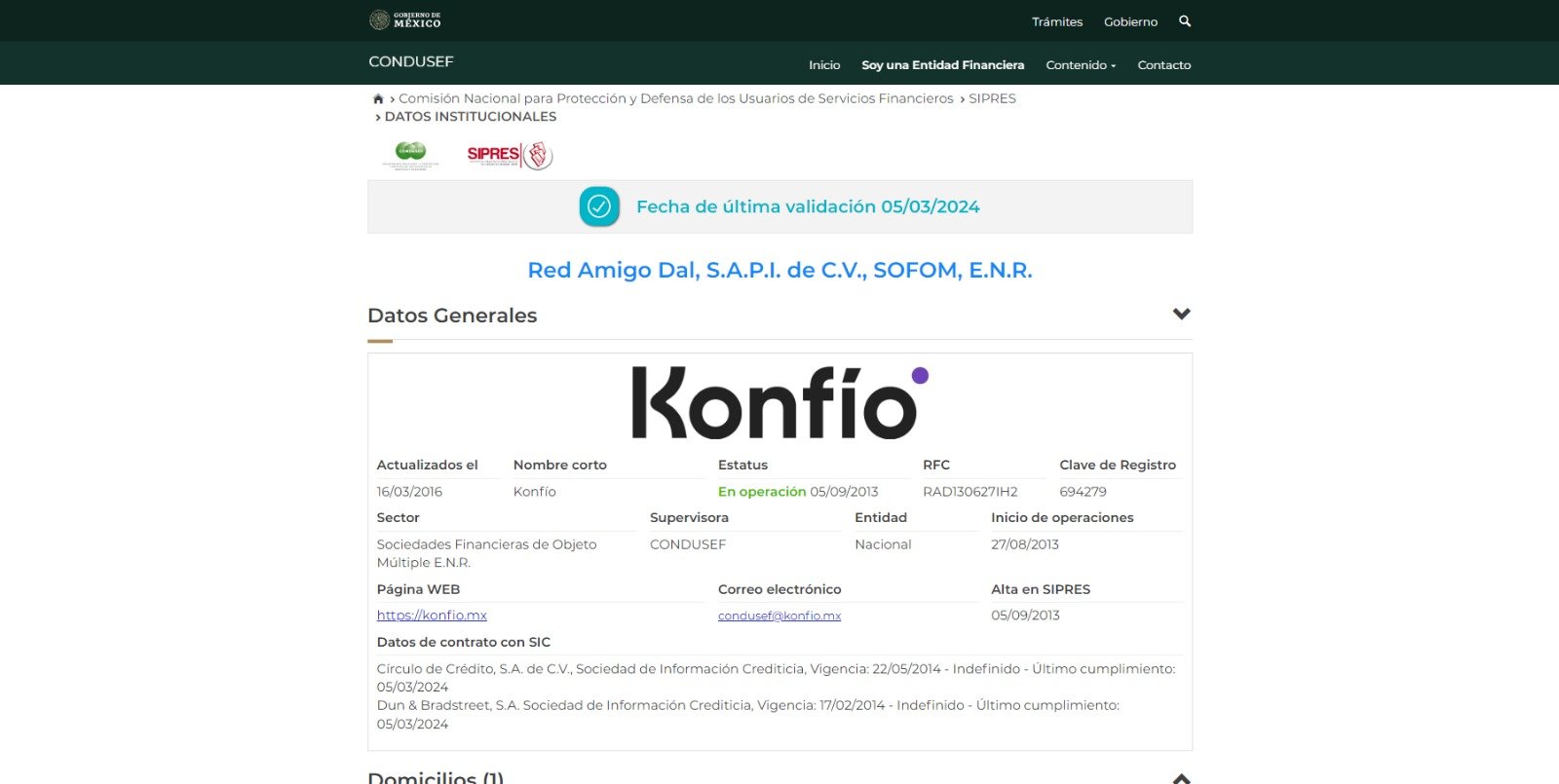Click the updated date 16/03/2016
Screen dimensions: 1559x784
tap(409, 492)
